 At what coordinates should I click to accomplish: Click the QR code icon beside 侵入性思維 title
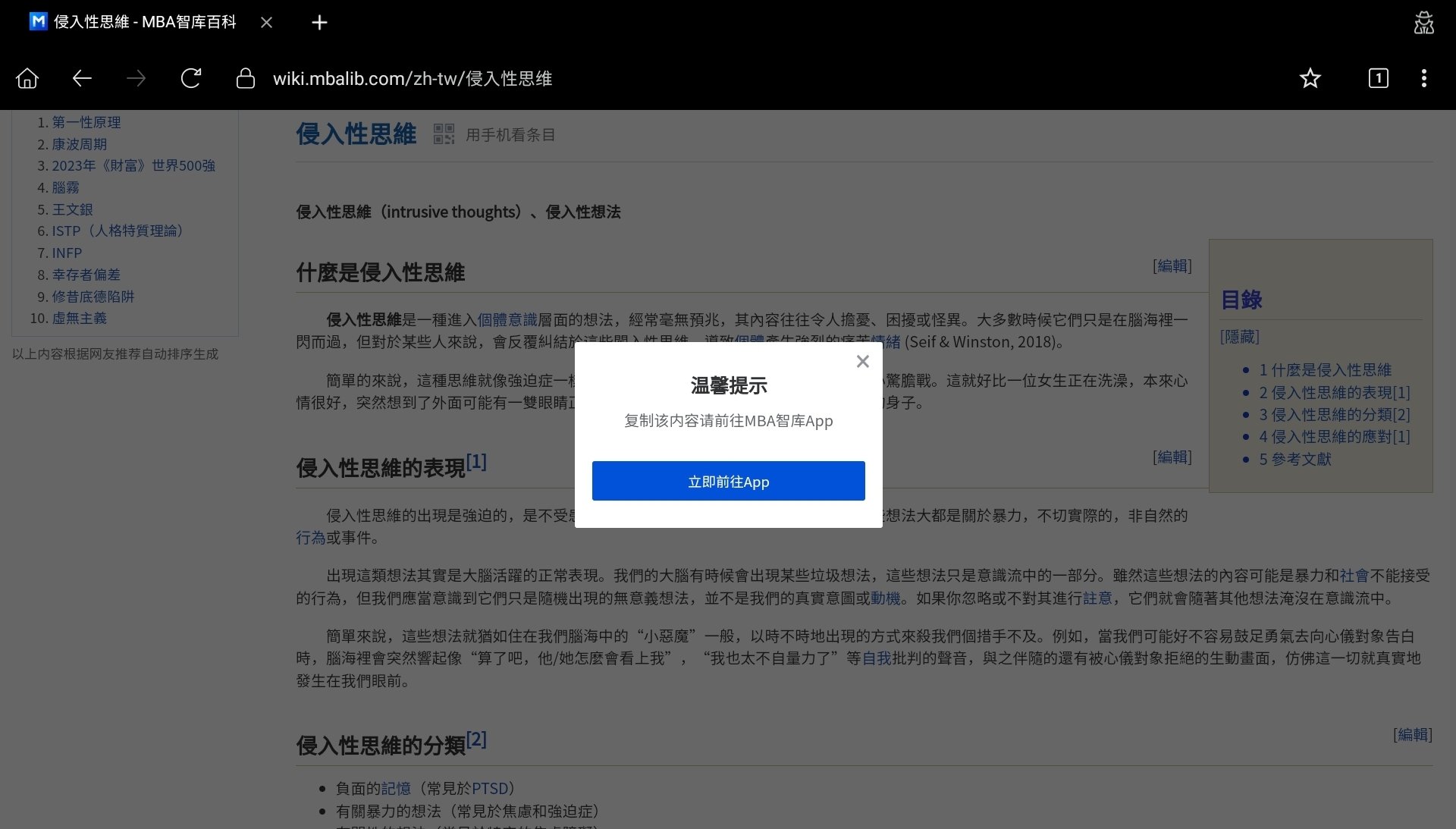click(x=444, y=133)
